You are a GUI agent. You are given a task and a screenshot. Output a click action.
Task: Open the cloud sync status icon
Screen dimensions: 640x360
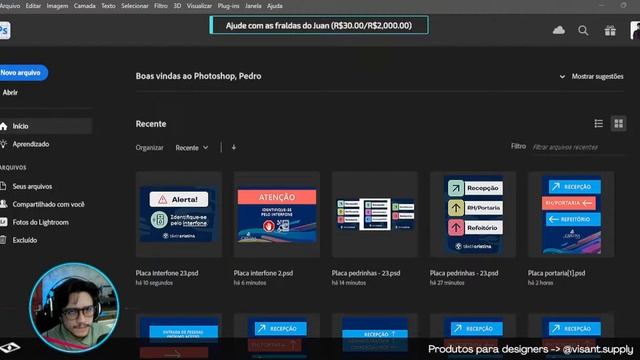[559, 30]
